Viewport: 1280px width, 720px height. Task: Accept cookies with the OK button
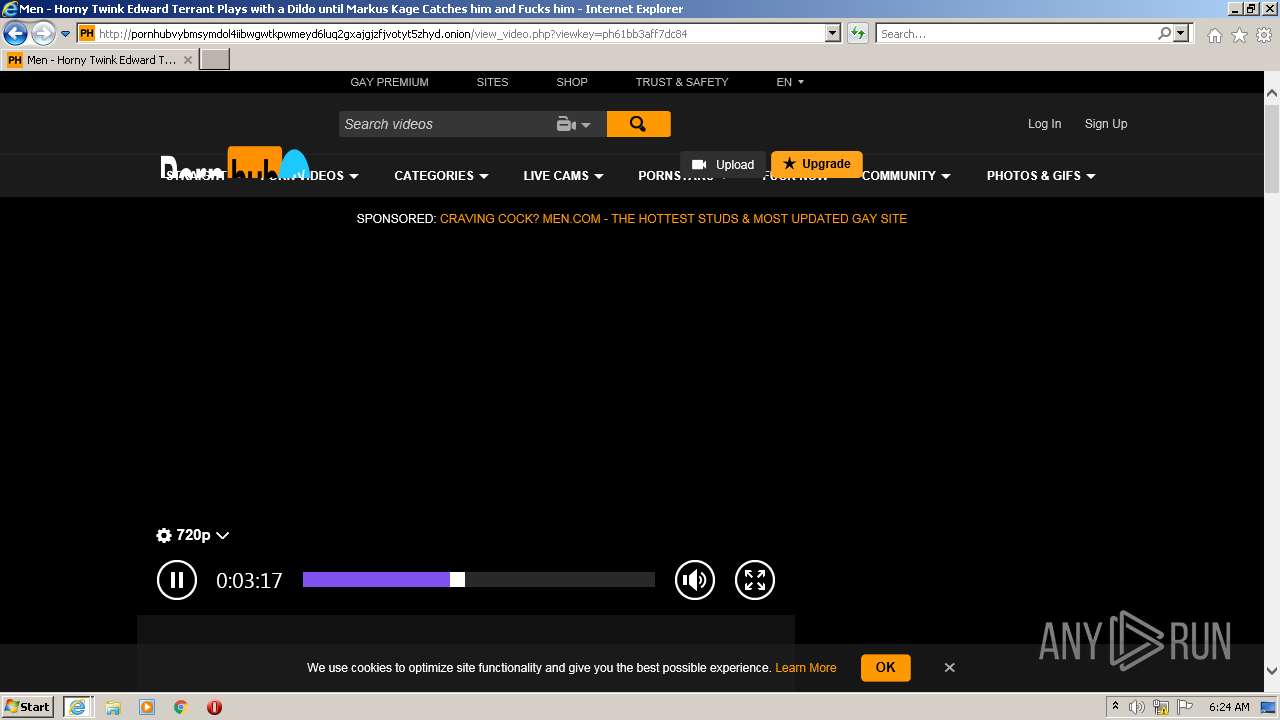coord(885,668)
